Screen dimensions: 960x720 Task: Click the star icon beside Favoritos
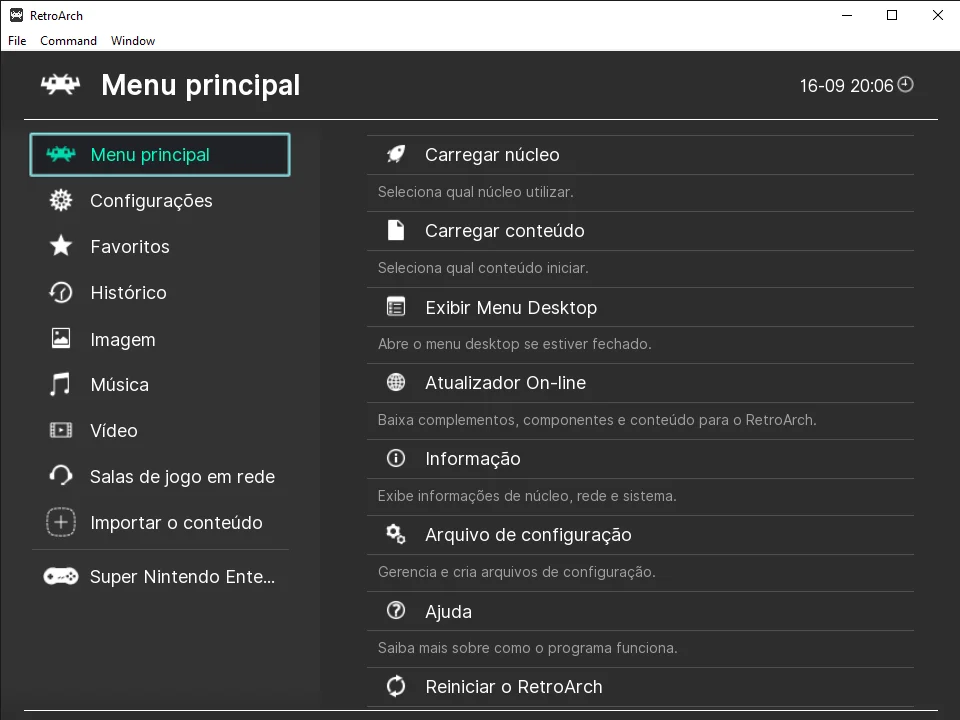(61, 246)
